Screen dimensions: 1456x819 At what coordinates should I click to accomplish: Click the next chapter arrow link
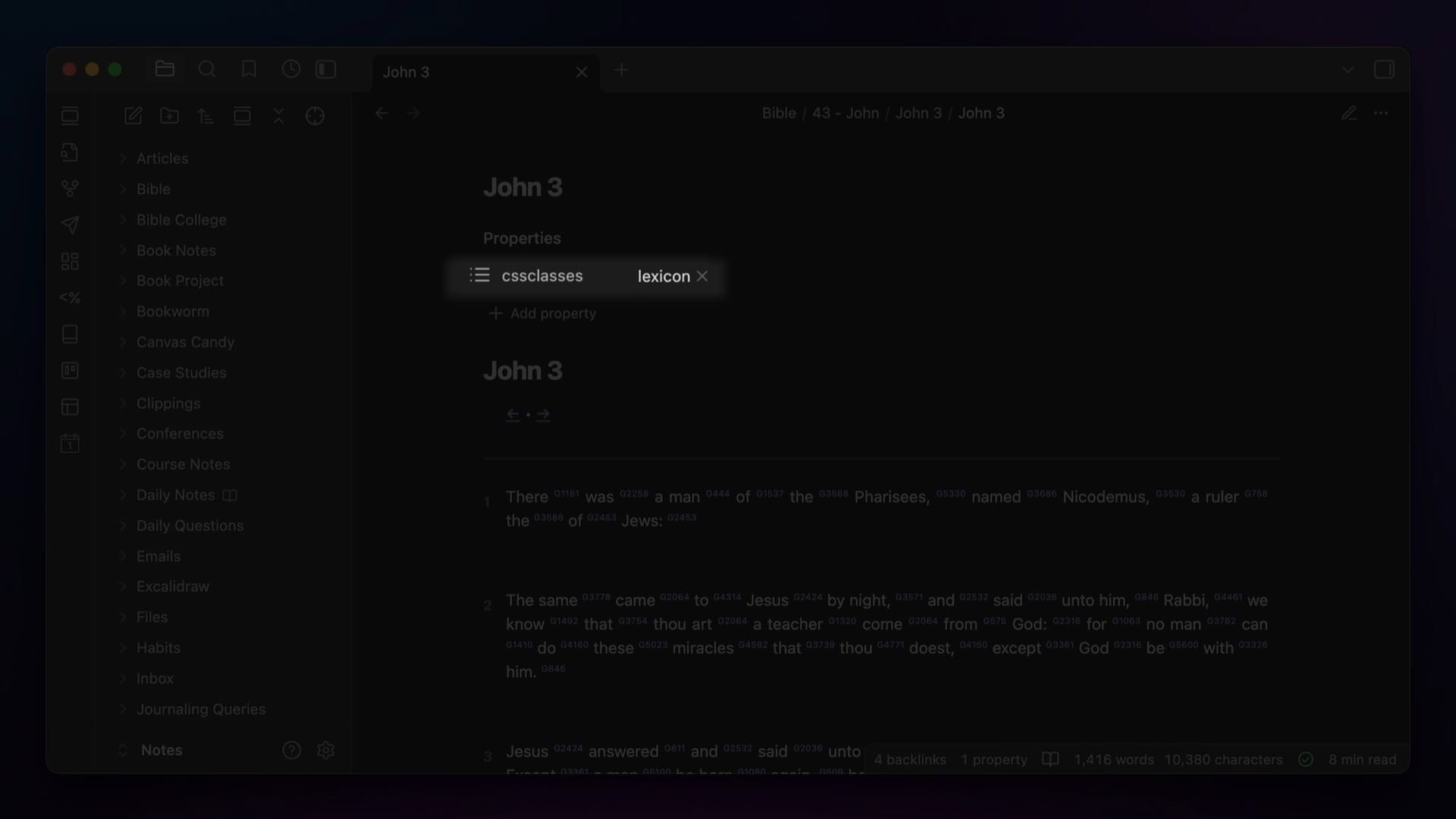click(543, 415)
